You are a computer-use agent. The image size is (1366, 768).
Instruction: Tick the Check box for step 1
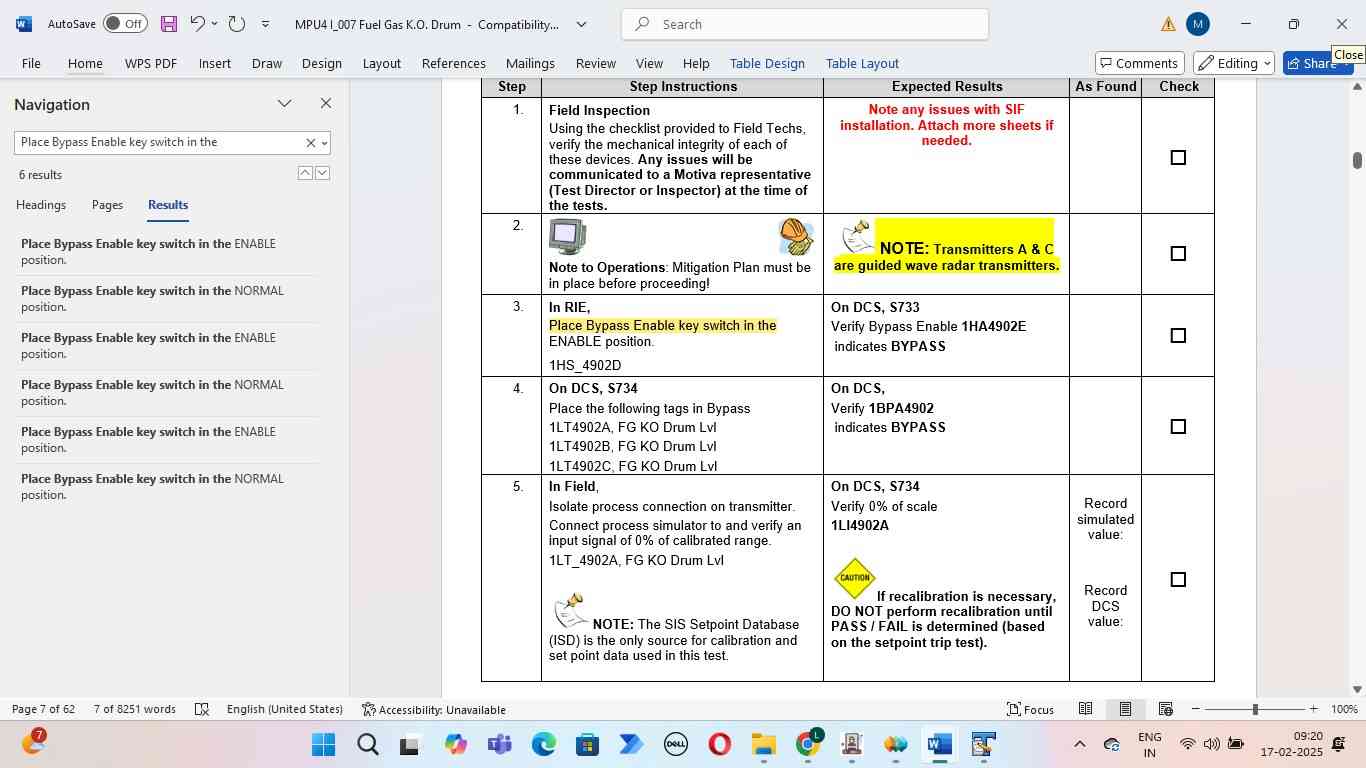[x=1178, y=158]
